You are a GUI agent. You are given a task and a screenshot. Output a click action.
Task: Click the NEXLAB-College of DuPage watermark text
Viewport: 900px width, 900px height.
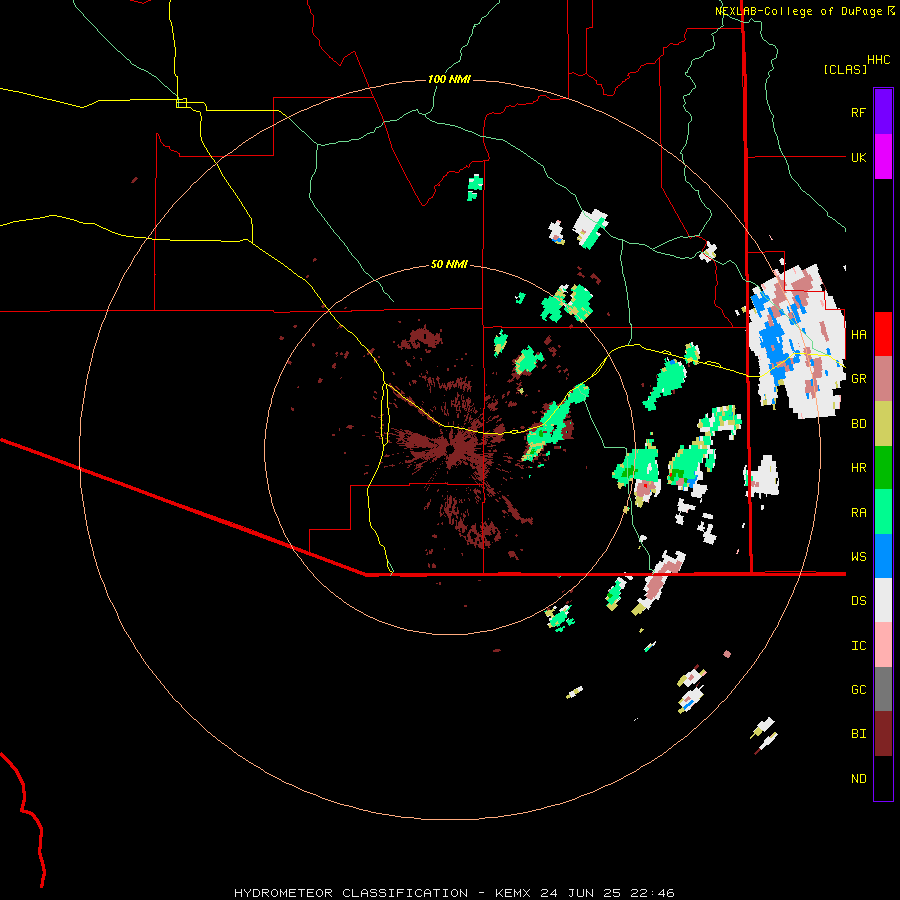(799, 11)
